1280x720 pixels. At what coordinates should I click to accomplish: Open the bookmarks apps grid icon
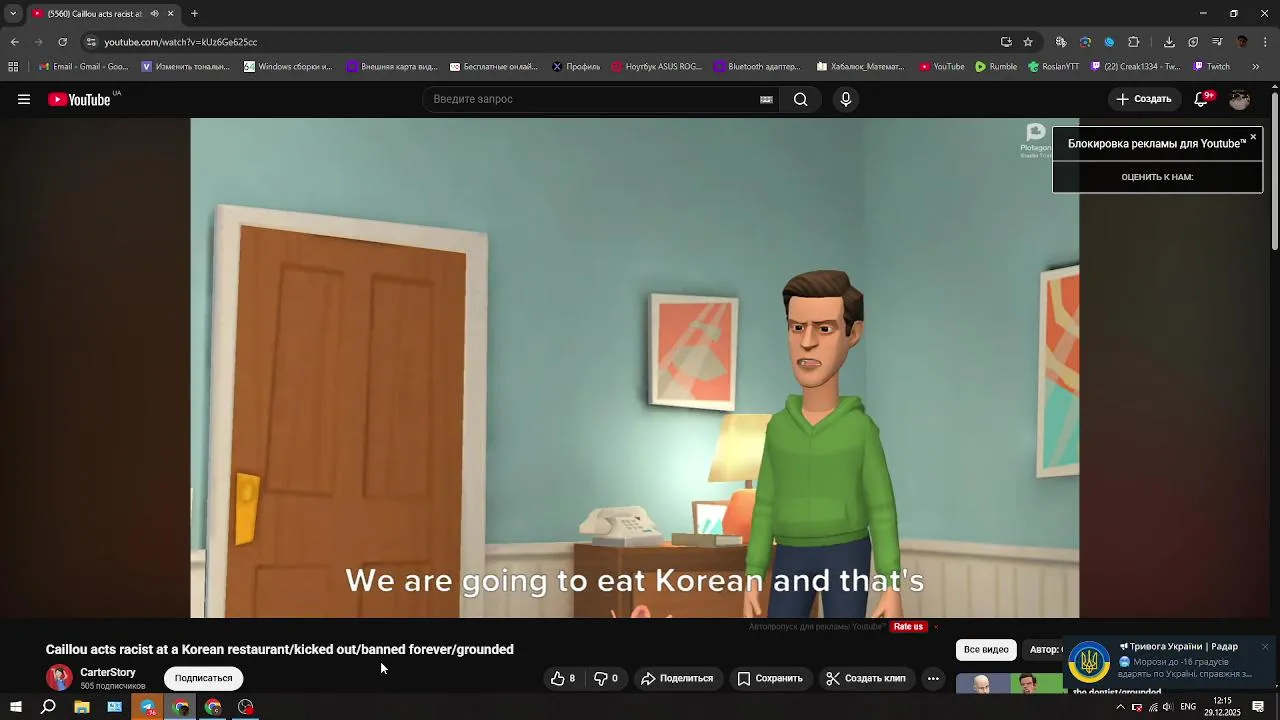(x=13, y=67)
